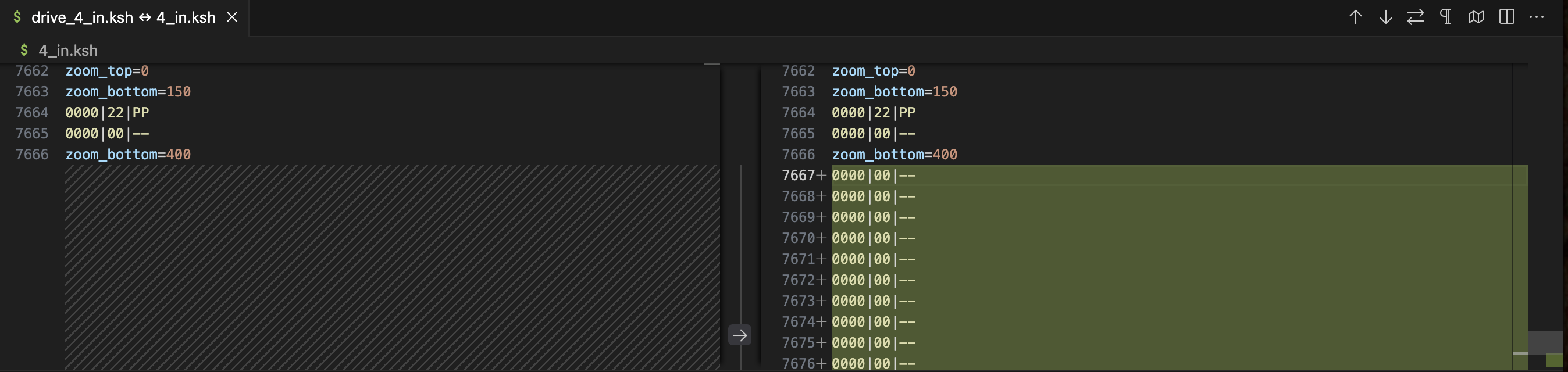Toggle collapse unchanged regions map icon
The width and height of the screenshot is (1568, 372).
pyautogui.click(x=1476, y=17)
